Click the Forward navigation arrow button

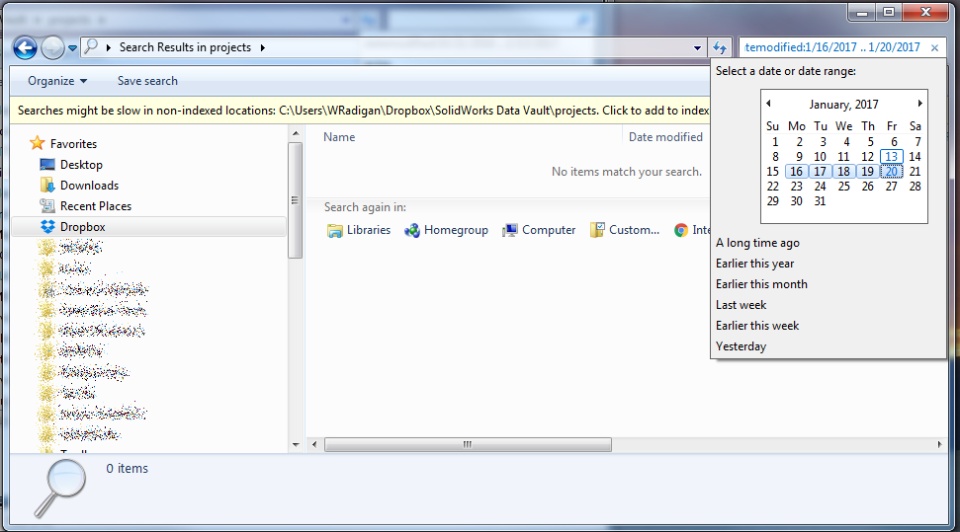(x=53, y=47)
